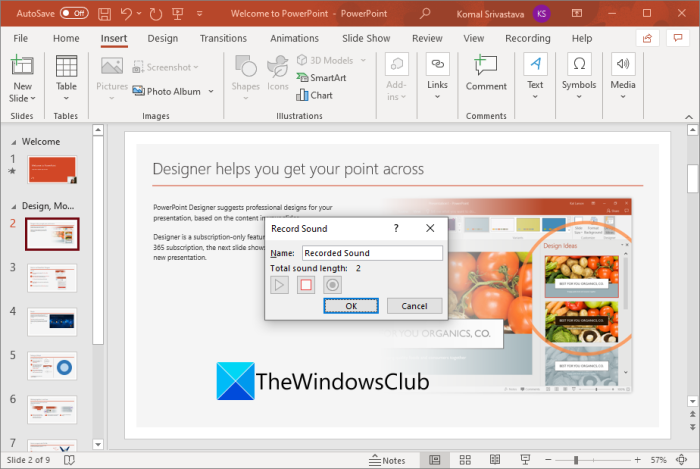
Task: Select slide 3 thumbnail
Action: (52, 278)
